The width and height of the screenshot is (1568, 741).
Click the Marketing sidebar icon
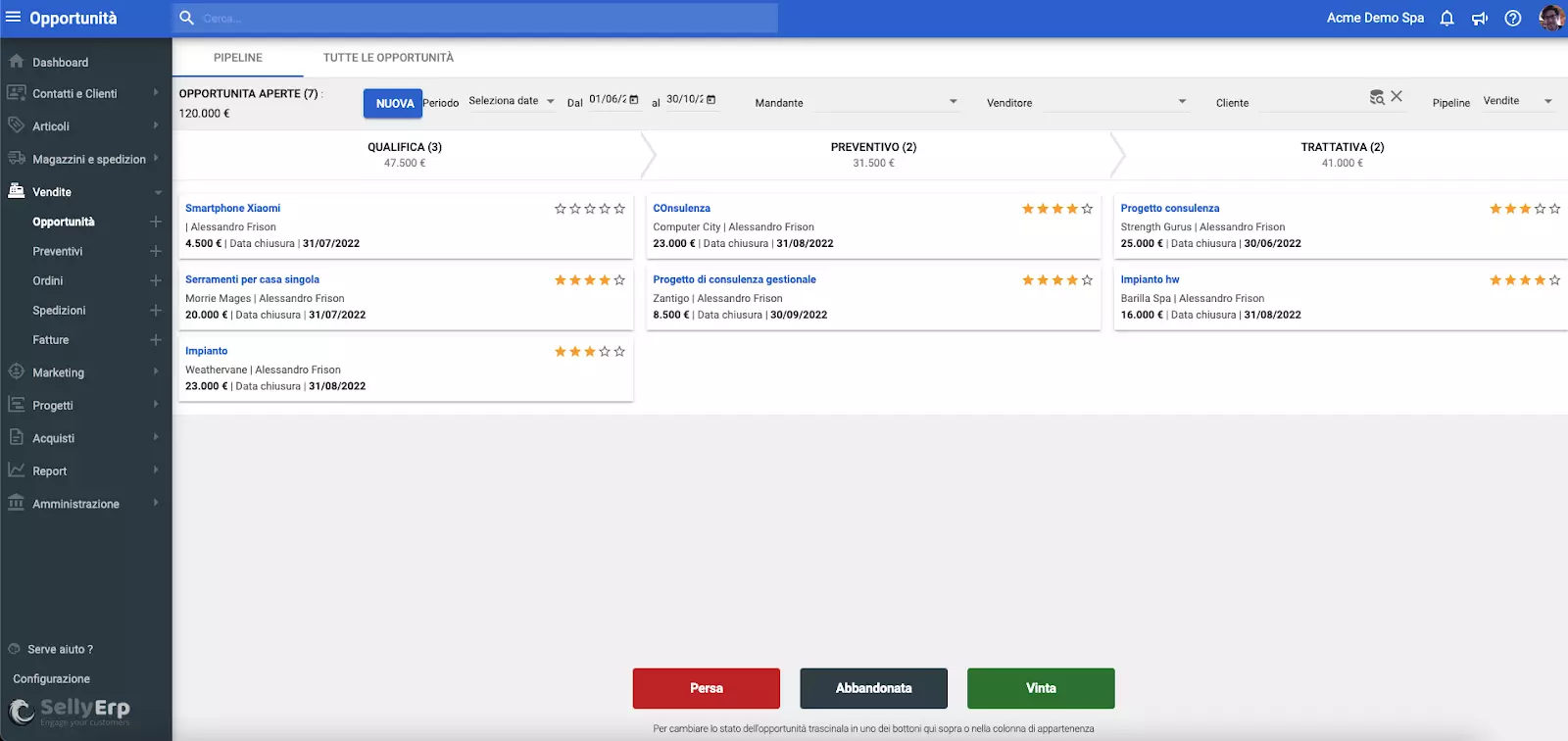(16, 371)
